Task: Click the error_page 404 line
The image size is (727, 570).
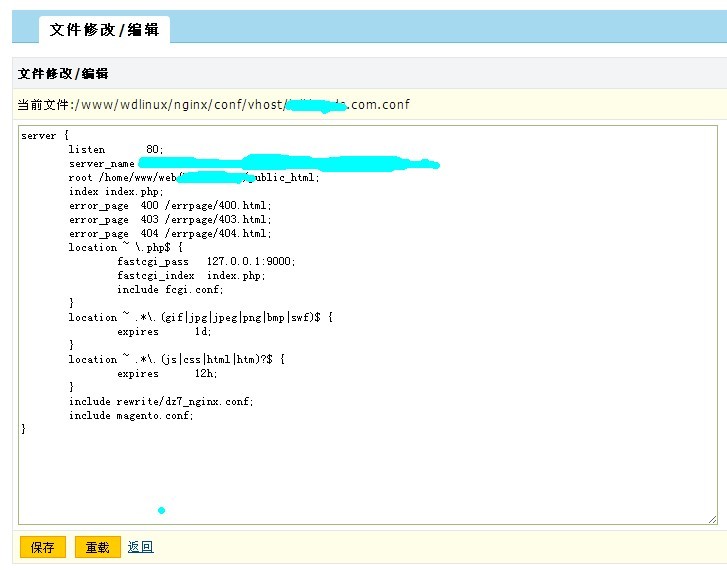Action: click(169, 233)
